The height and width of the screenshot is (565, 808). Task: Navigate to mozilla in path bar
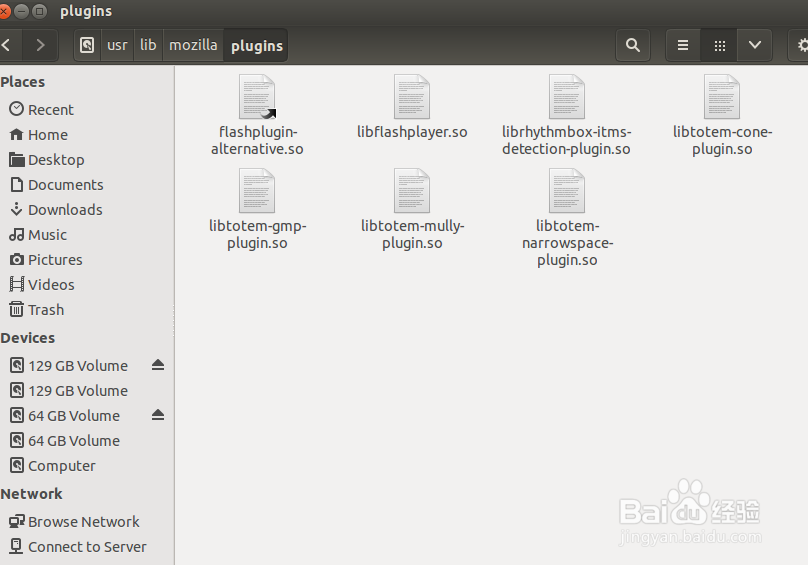coord(193,45)
